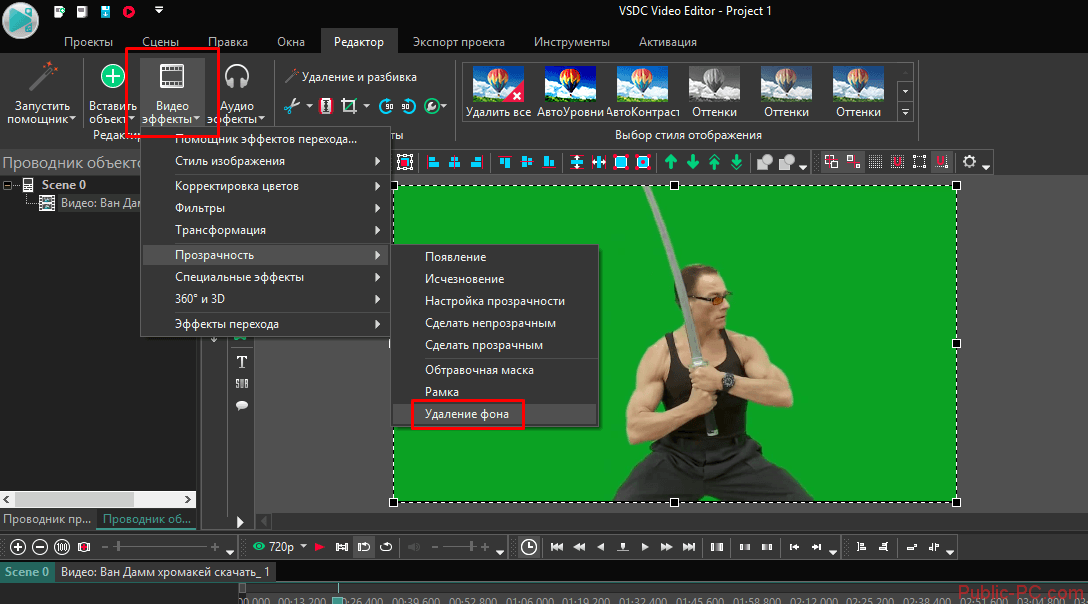
Task: Click align bottom edges icon
Action: tap(549, 162)
